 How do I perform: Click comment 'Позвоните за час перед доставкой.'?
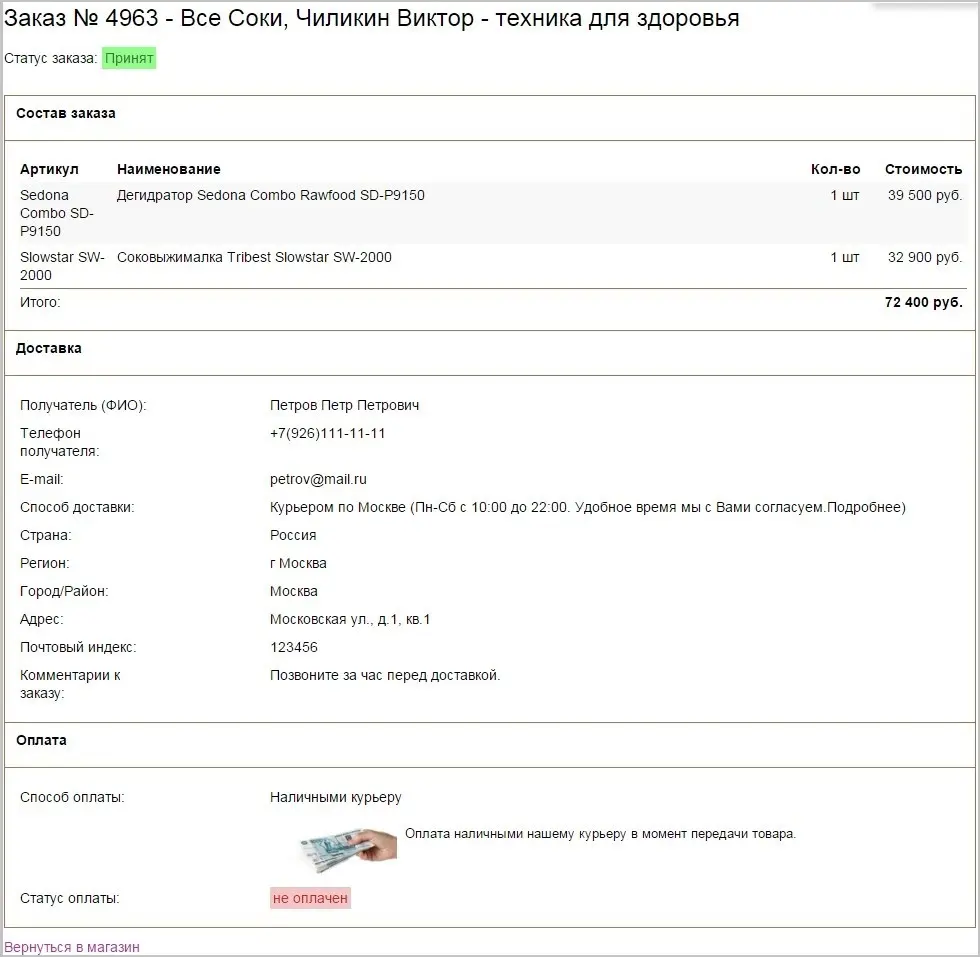pos(385,675)
